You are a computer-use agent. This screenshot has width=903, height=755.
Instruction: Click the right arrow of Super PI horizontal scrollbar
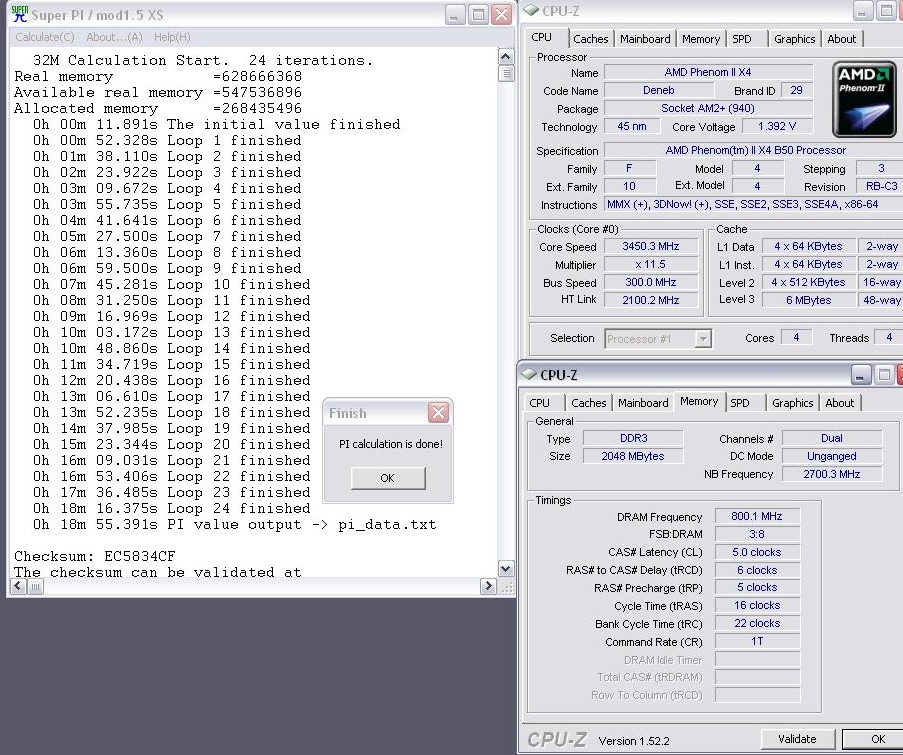[488, 586]
